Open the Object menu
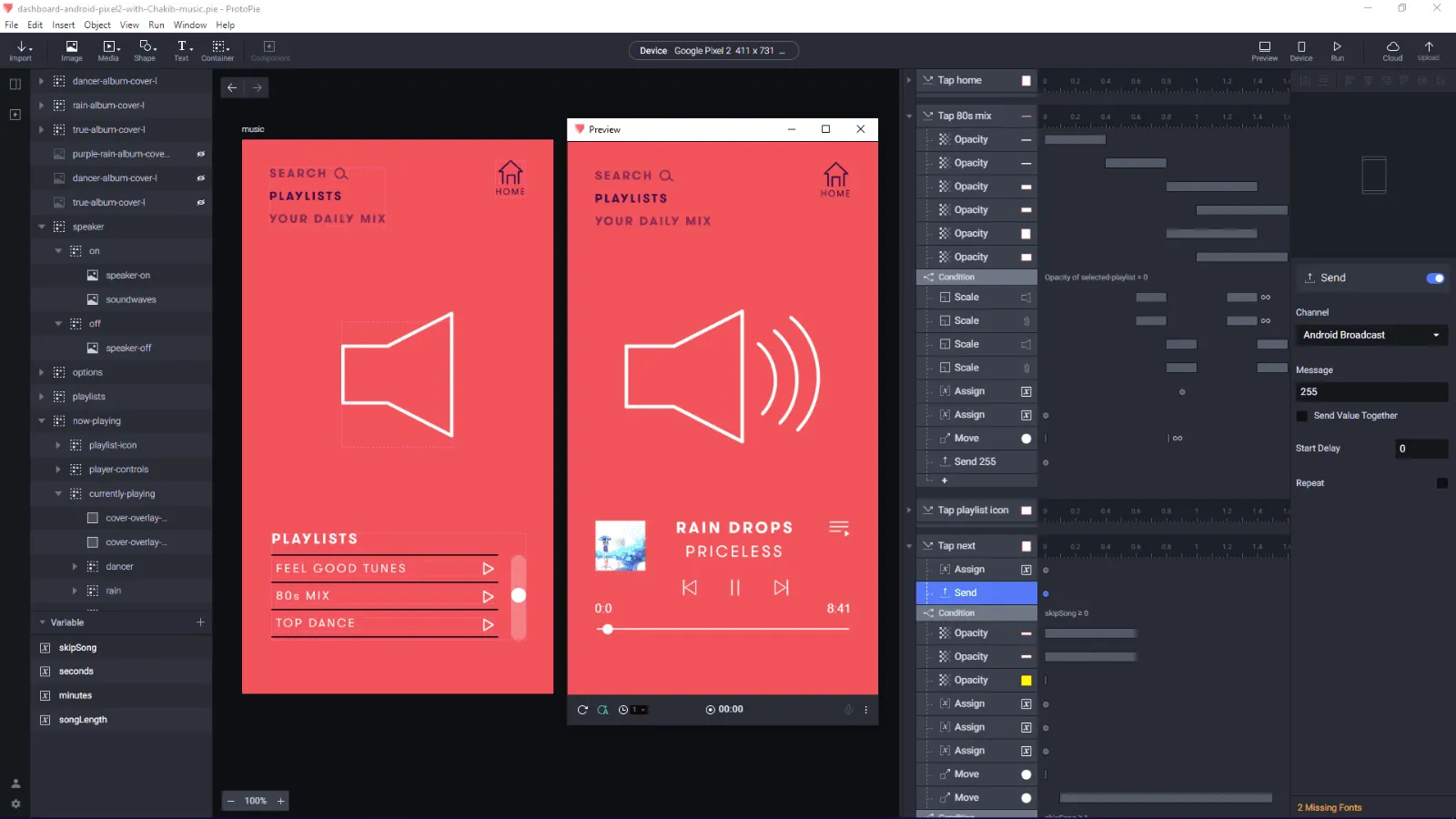1456x819 pixels. point(97,25)
